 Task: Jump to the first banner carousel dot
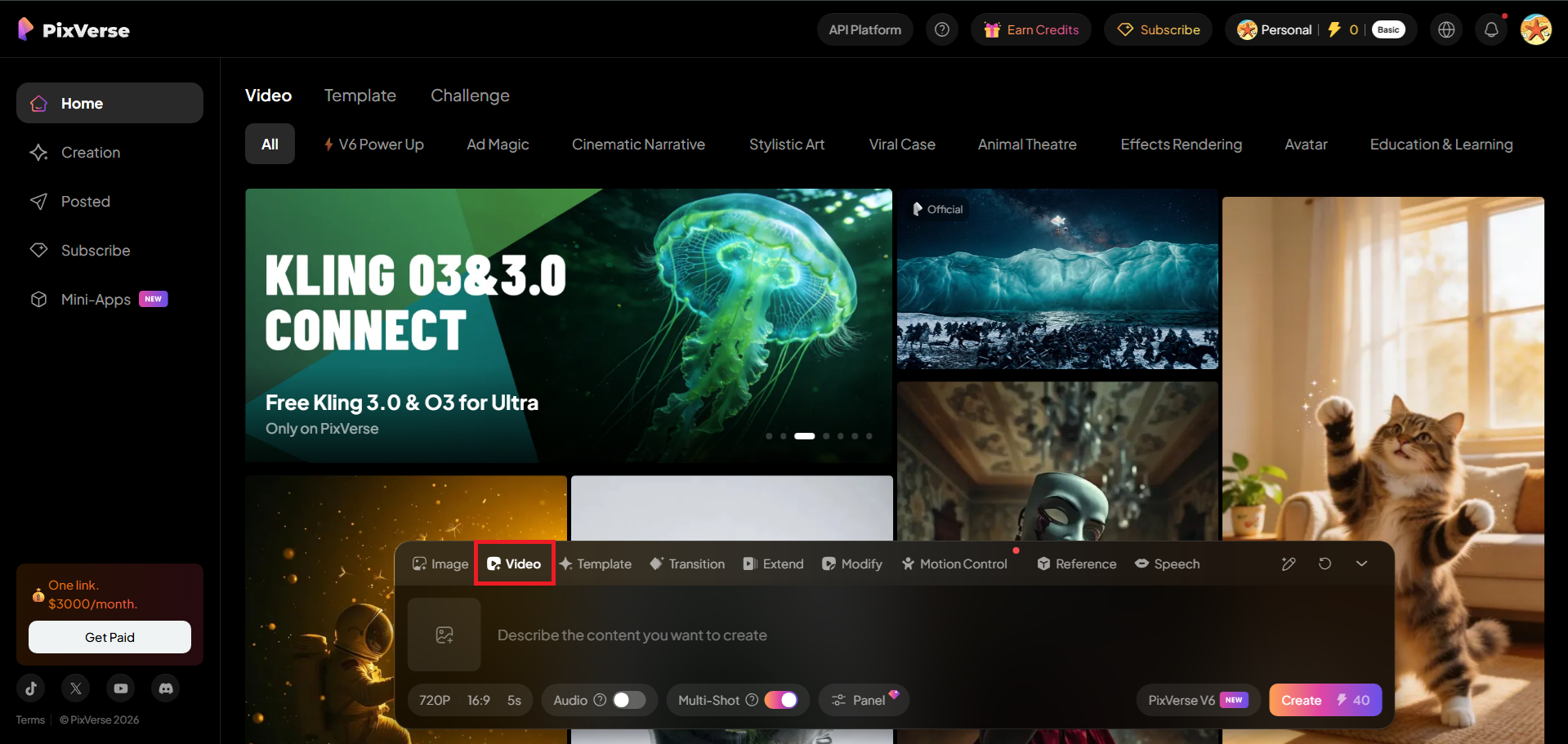[769, 436]
